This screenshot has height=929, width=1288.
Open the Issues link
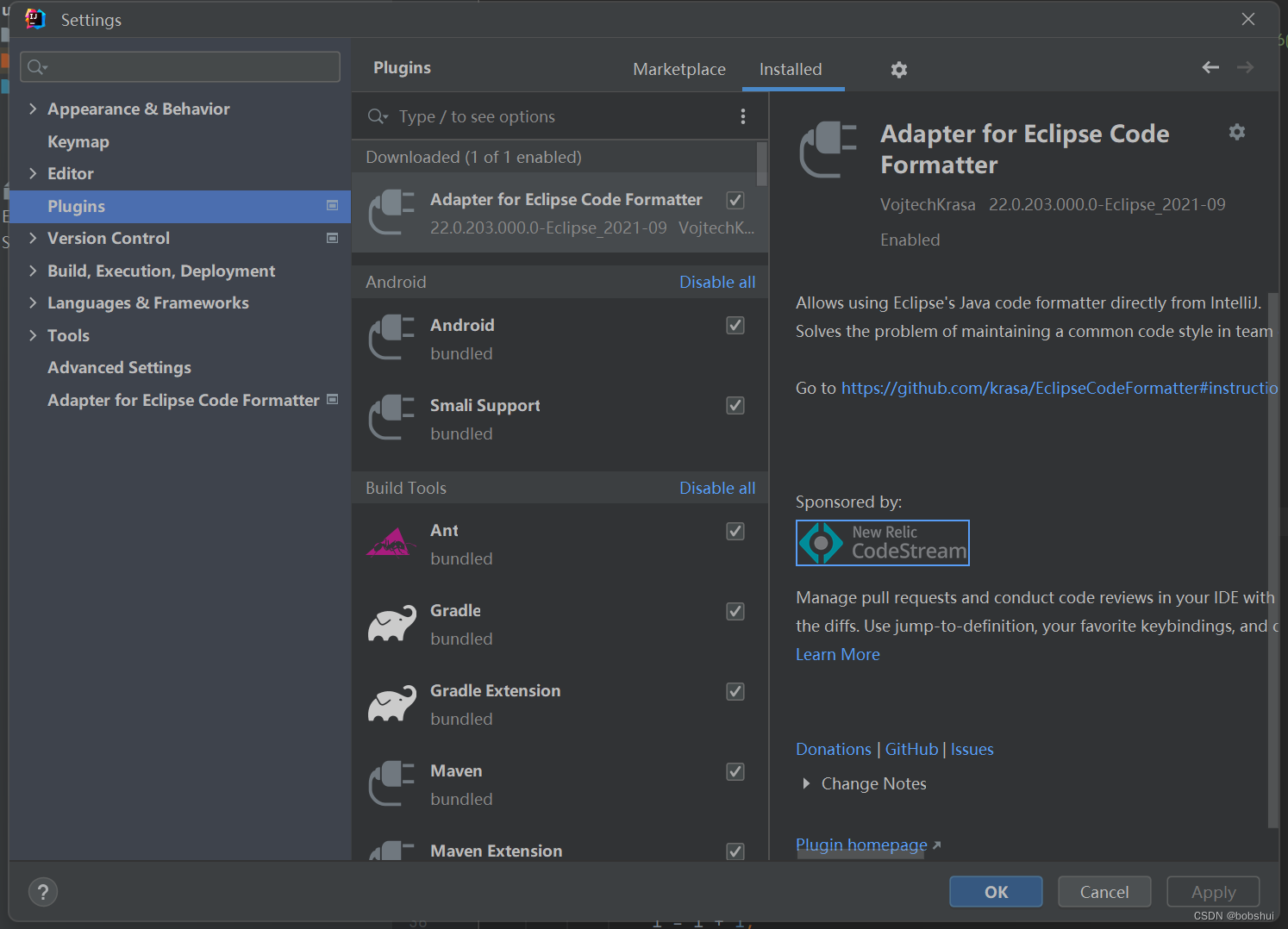(972, 749)
